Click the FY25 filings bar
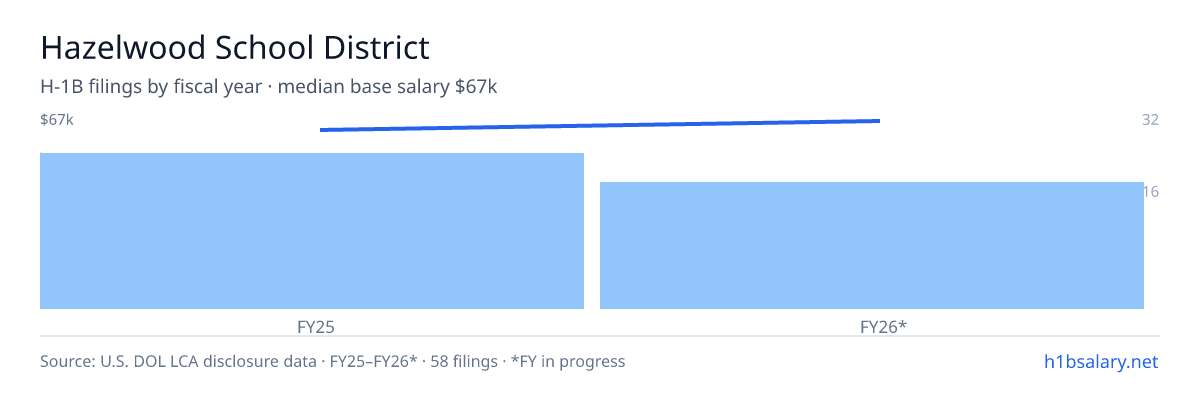 click(x=312, y=231)
